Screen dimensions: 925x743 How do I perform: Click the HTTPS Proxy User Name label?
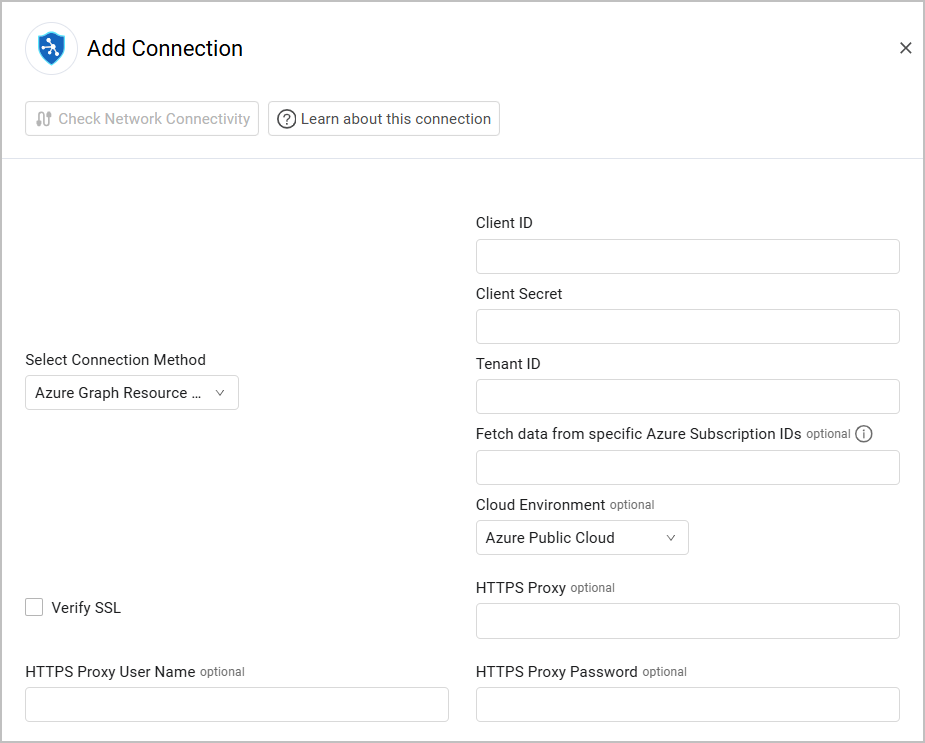tap(110, 672)
